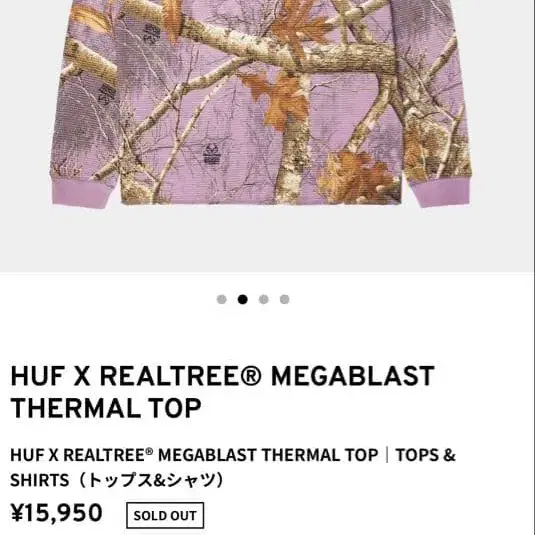535x535 pixels.
Task: Click the active black carousel dot
Action: click(243, 299)
